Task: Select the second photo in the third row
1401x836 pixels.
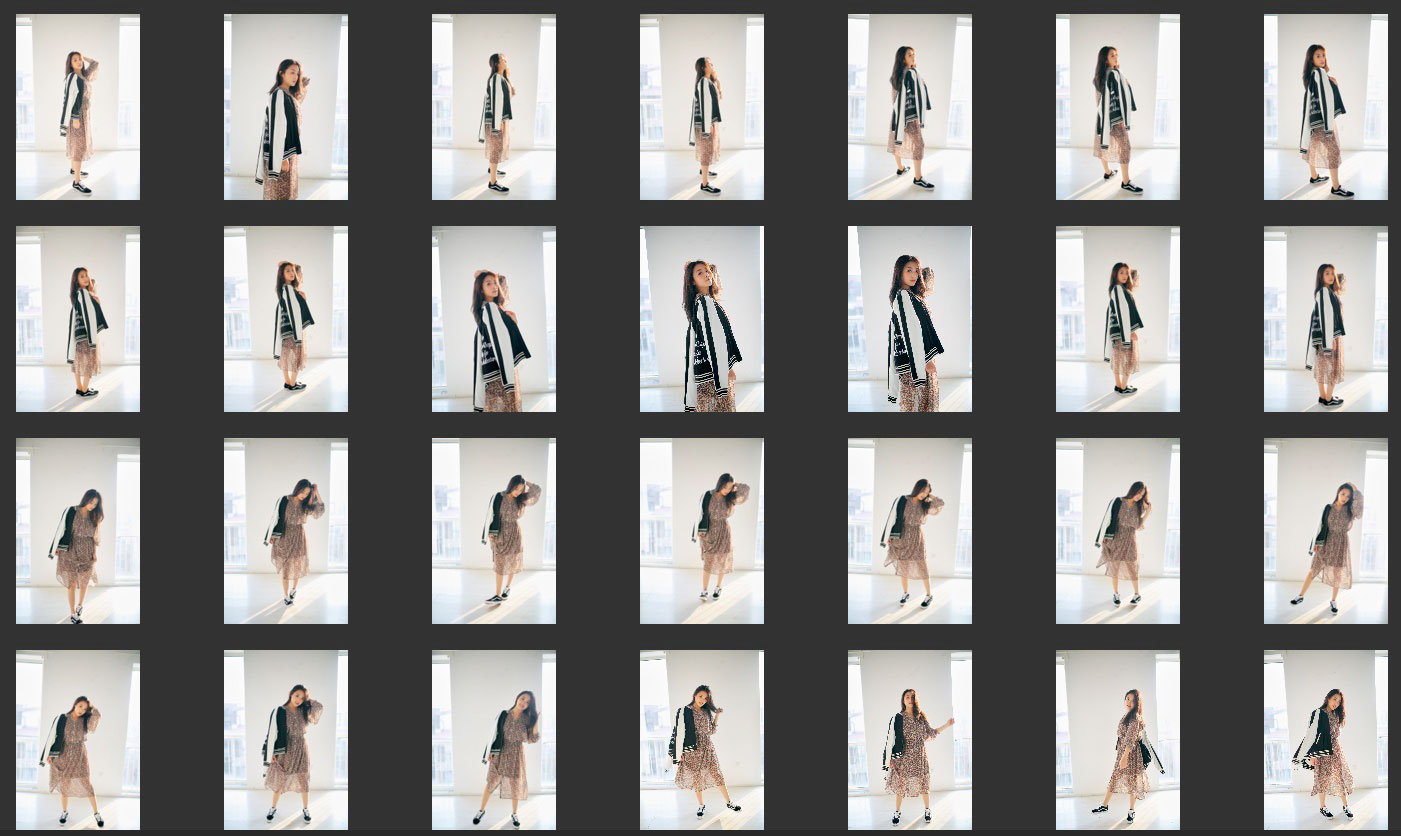Action: 286,531
